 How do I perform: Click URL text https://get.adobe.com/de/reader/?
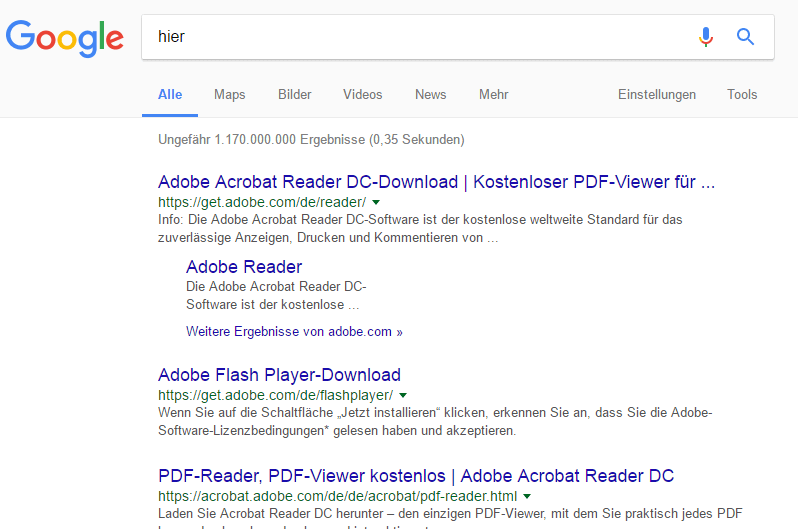click(x=262, y=203)
